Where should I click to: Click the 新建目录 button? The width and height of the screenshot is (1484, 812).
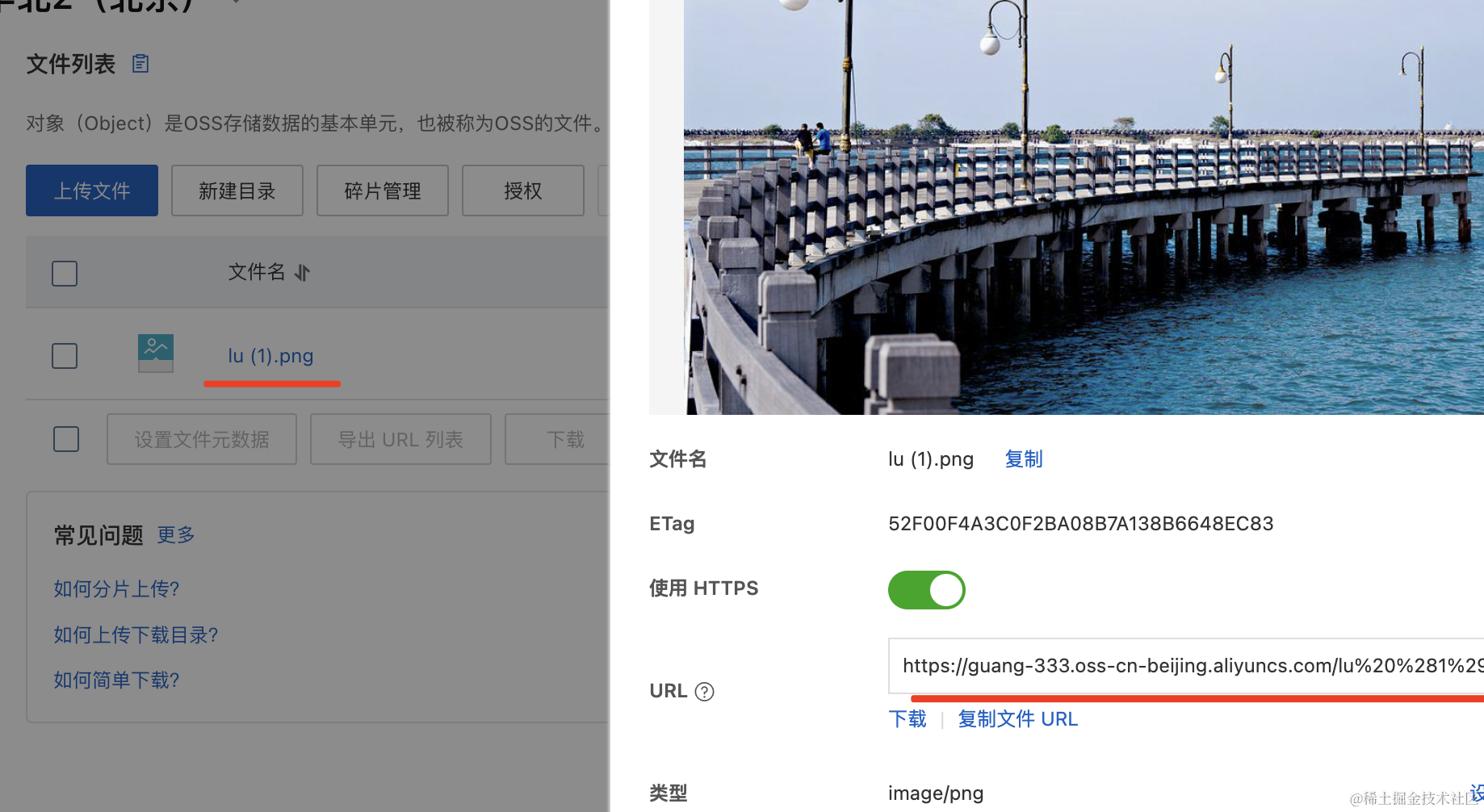pos(237,190)
